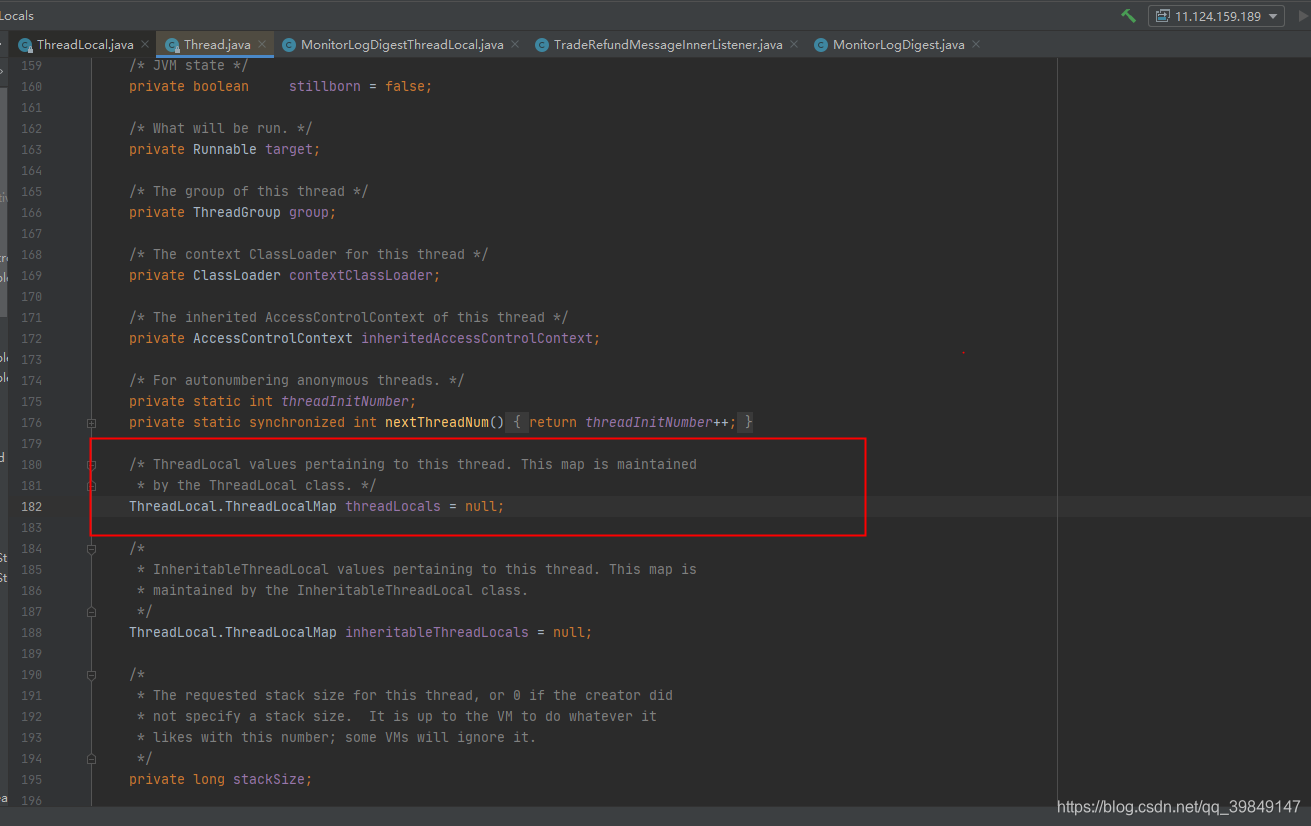Click 'likes with this number' comment line
The image size is (1311, 826).
click(x=337, y=737)
